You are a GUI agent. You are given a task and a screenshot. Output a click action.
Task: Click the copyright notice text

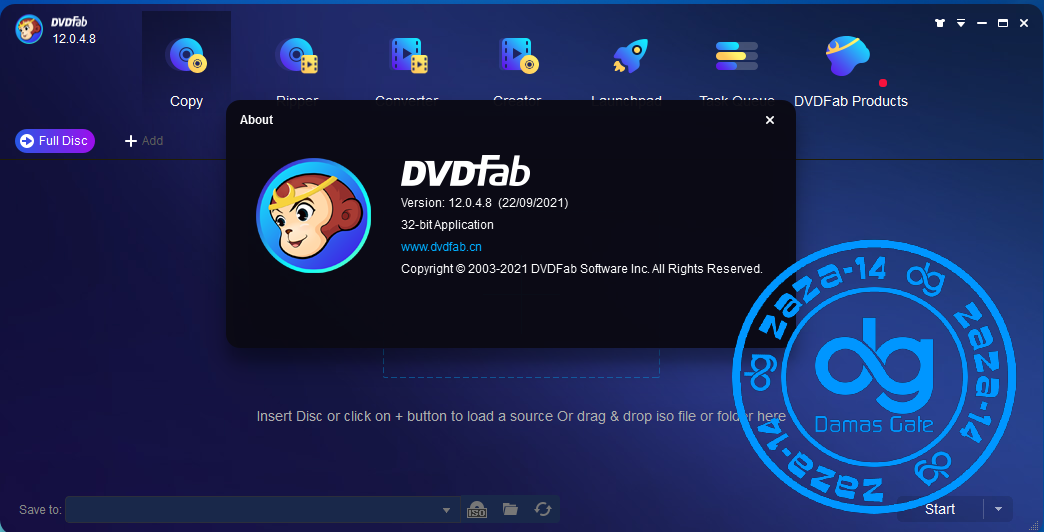click(581, 269)
